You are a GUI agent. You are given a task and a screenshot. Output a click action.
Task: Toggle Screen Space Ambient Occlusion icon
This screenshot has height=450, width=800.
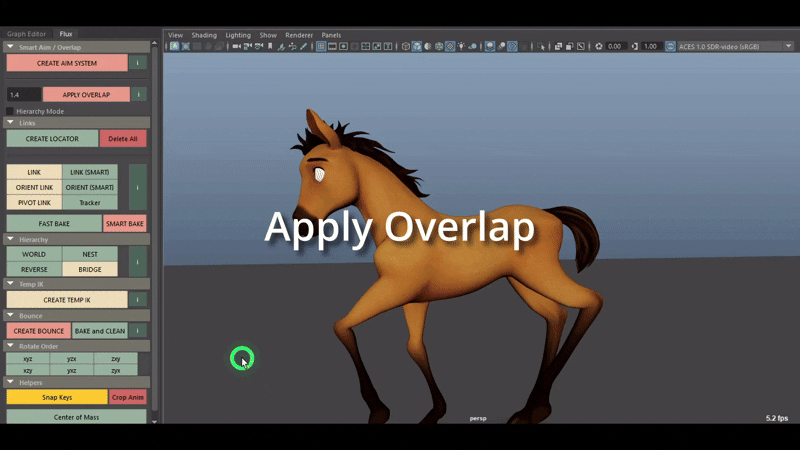(490, 46)
